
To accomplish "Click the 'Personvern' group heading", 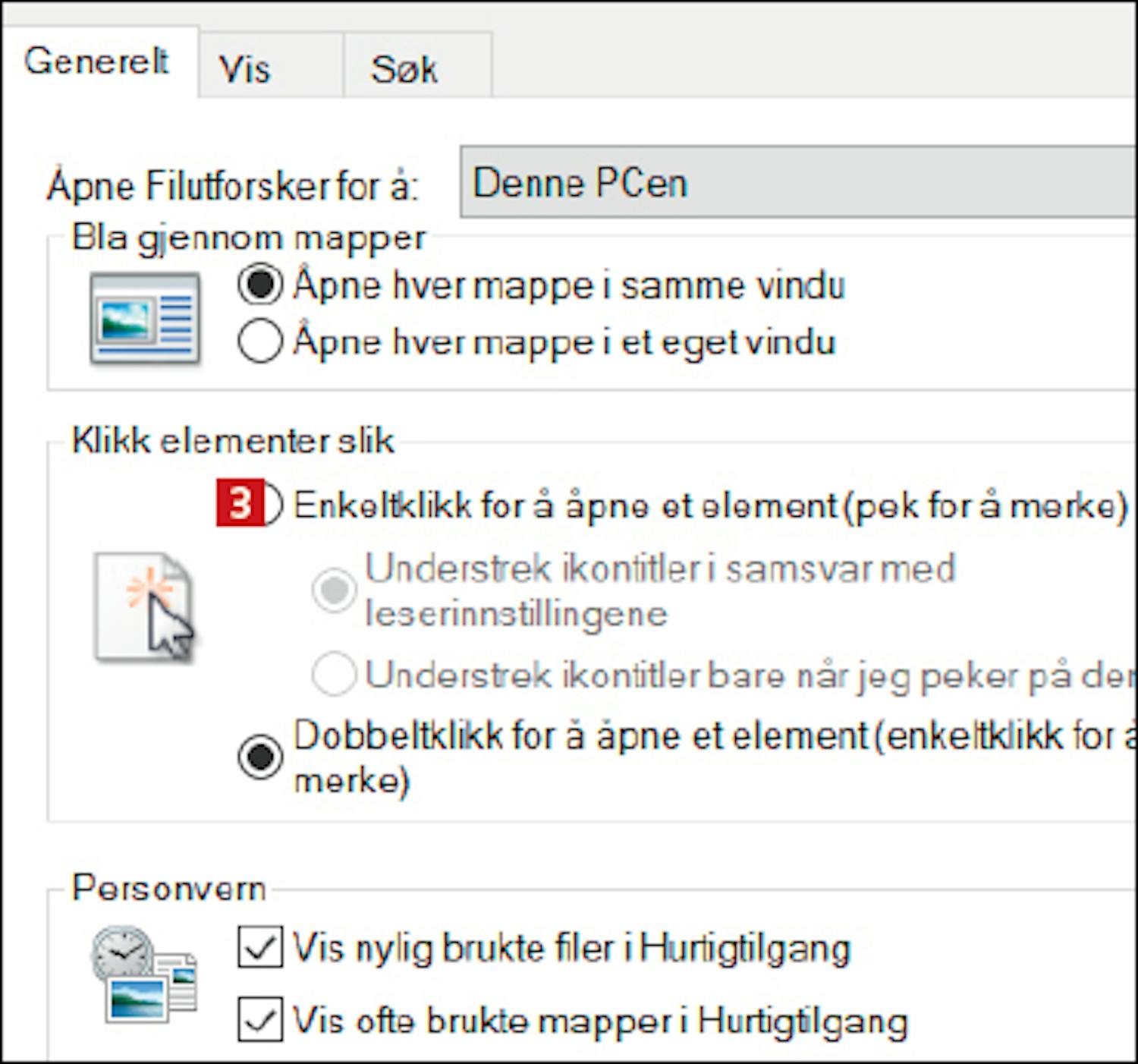I will click(x=168, y=888).
